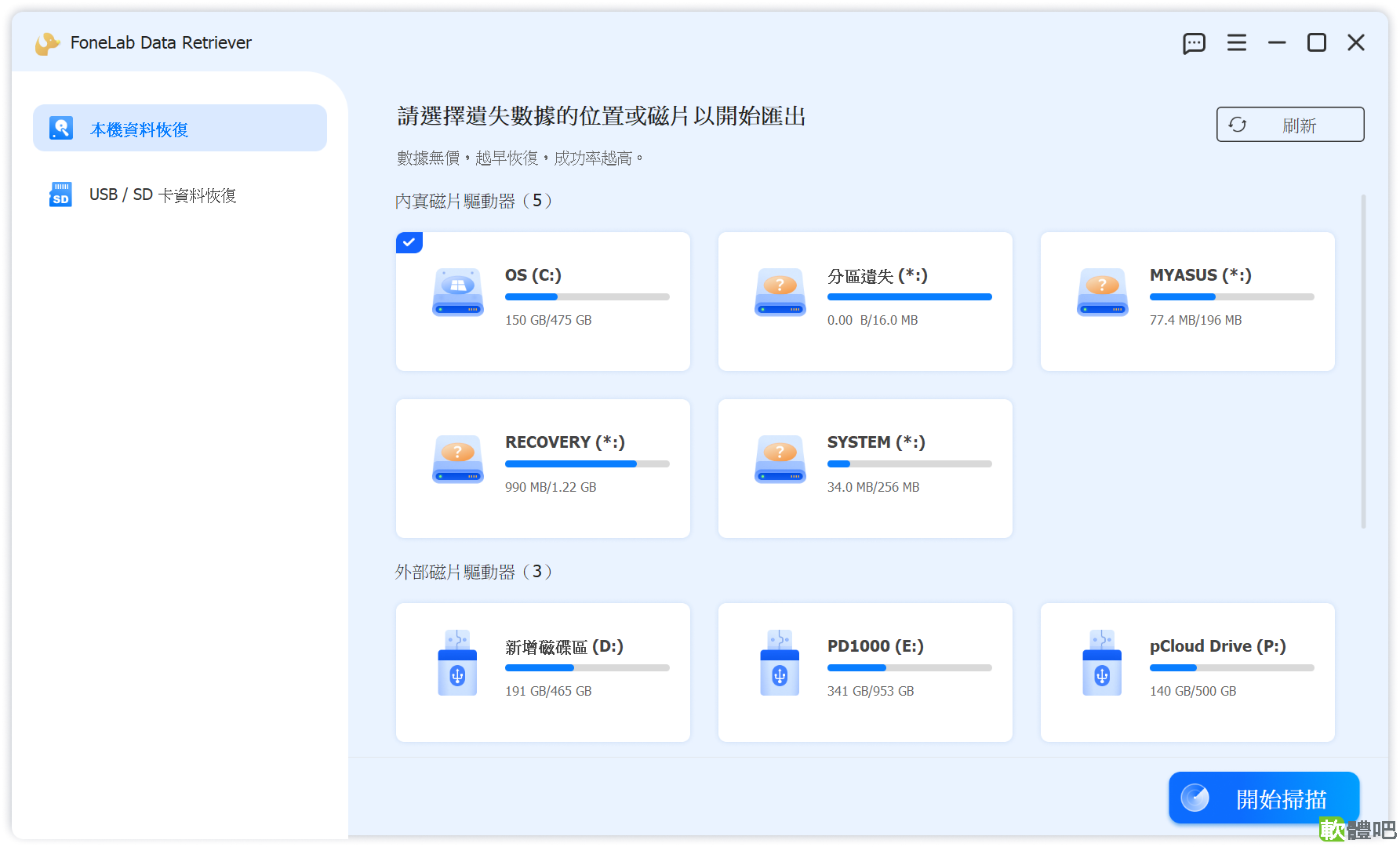1400x847 pixels.
Task: Select the MYASUS (*:) drive card
Action: pyautogui.click(x=1187, y=301)
